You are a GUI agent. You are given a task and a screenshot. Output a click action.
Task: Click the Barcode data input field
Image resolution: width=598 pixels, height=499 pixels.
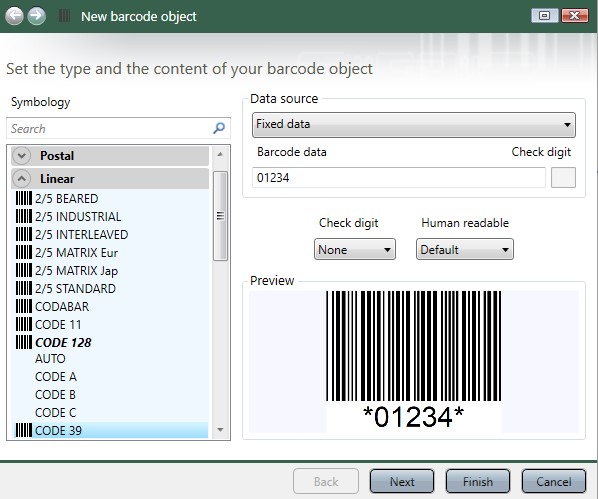point(399,177)
